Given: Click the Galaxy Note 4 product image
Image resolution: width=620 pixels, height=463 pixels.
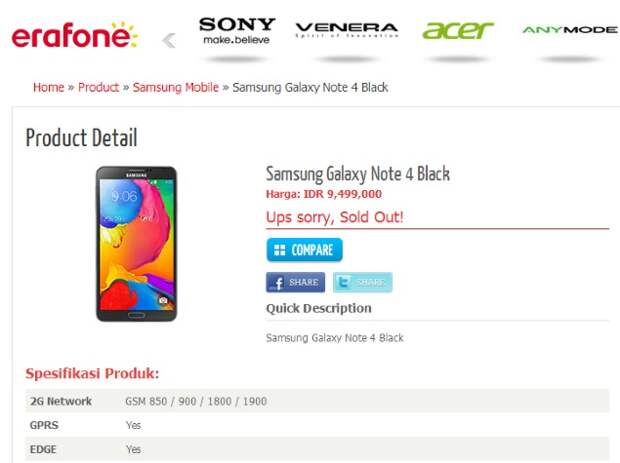Looking at the screenshot, I should [136, 244].
